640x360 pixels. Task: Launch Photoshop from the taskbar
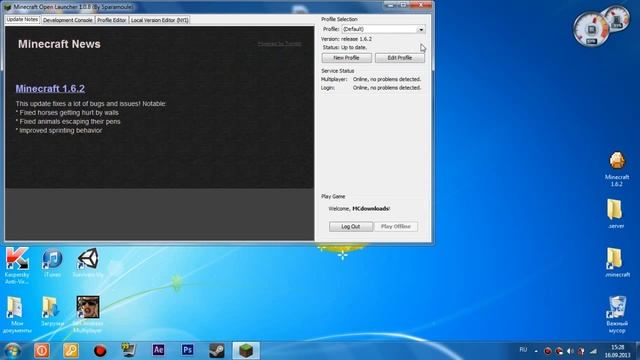coord(187,350)
